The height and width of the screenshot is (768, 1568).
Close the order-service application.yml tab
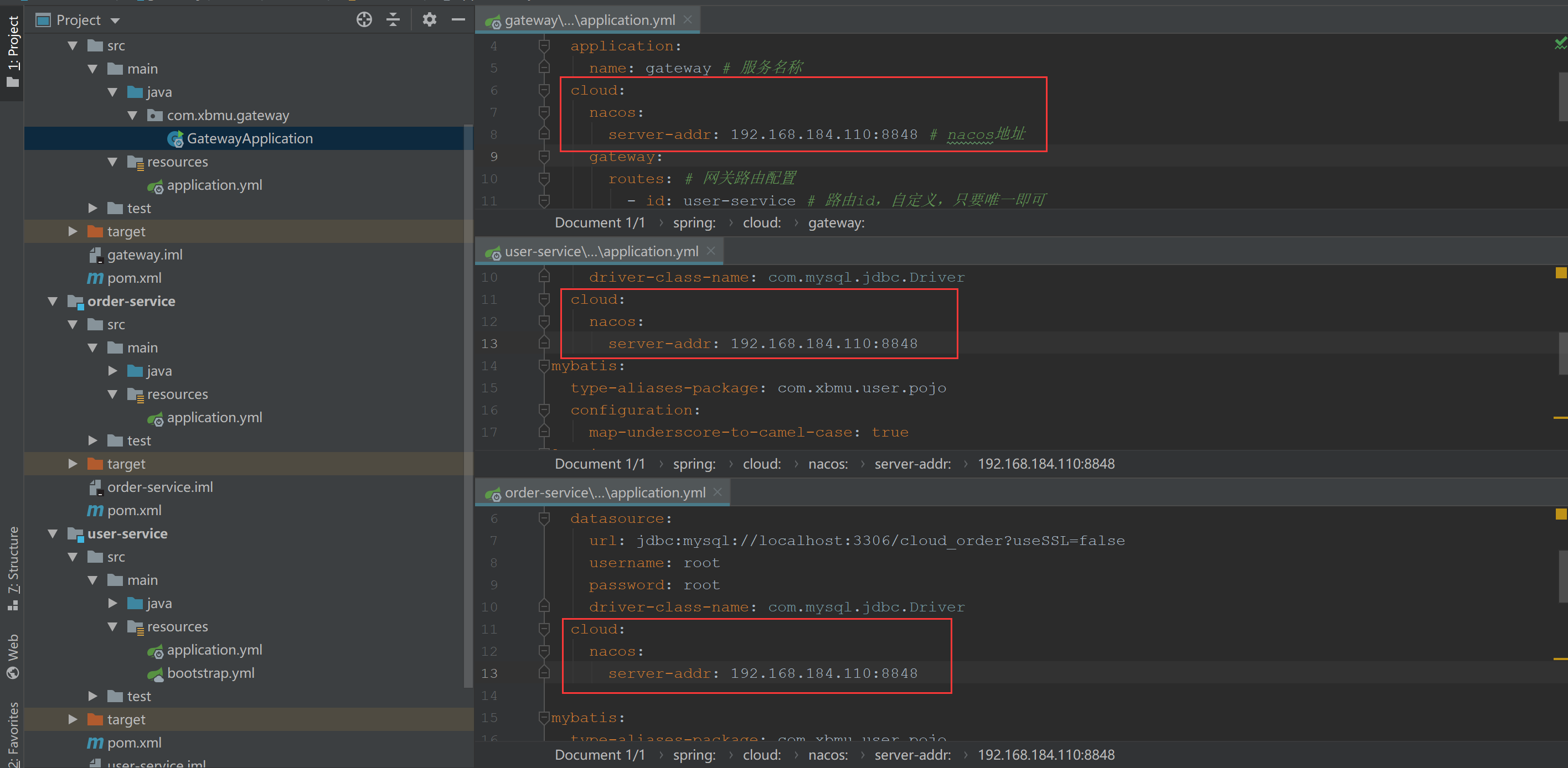tap(718, 492)
